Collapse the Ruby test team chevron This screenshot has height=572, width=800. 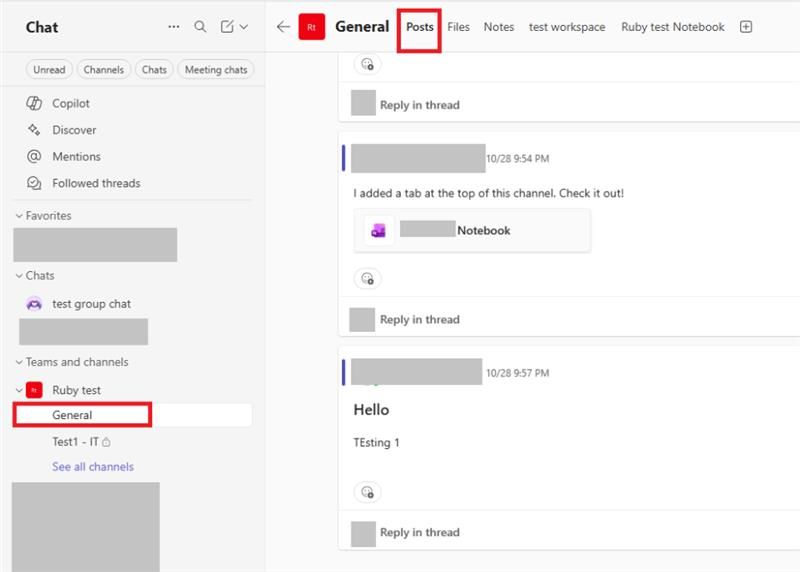click(x=19, y=390)
